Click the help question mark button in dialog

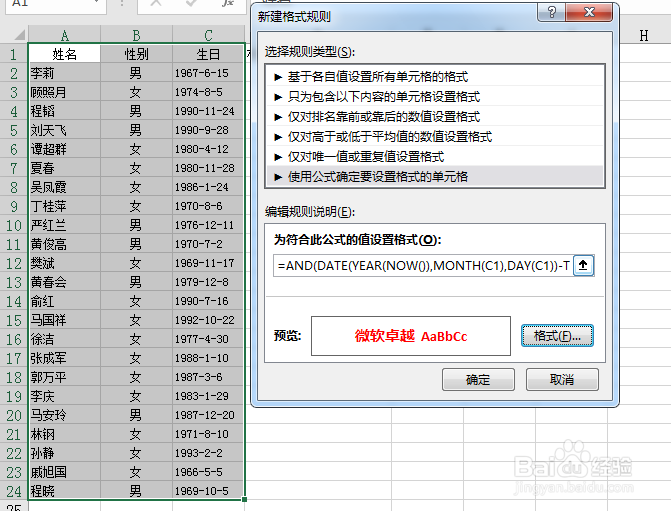pyautogui.click(x=551, y=12)
